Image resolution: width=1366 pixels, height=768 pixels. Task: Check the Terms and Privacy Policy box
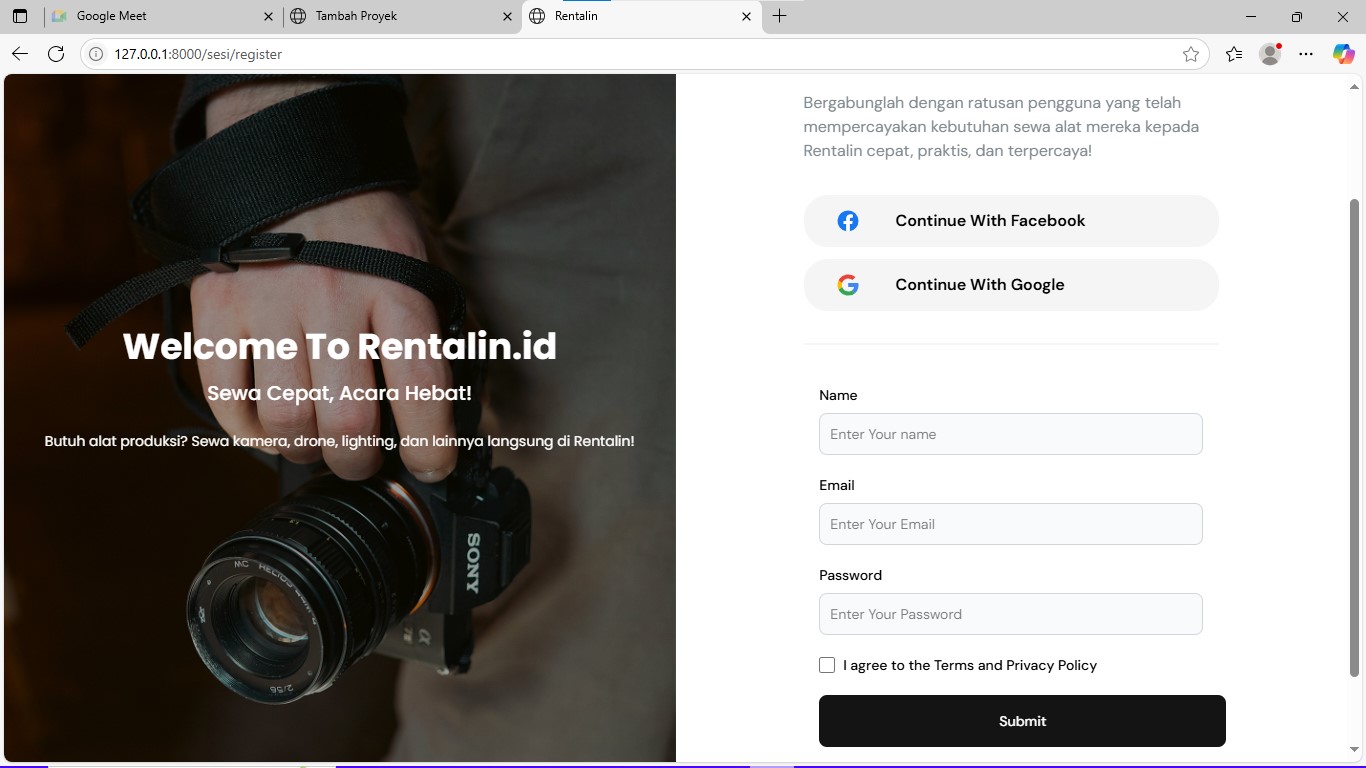pos(827,665)
